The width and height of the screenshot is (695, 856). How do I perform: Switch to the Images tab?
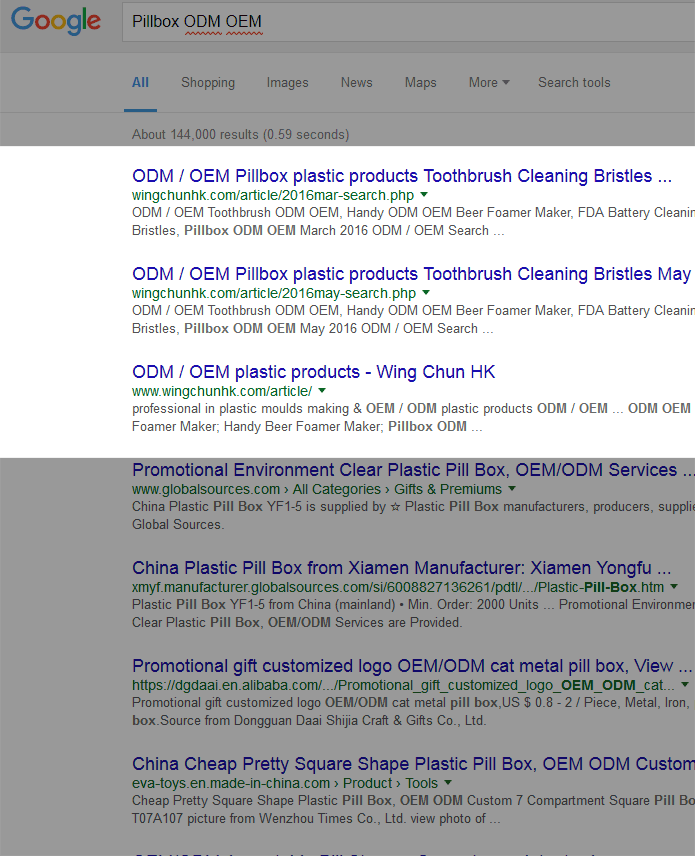tap(287, 82)
